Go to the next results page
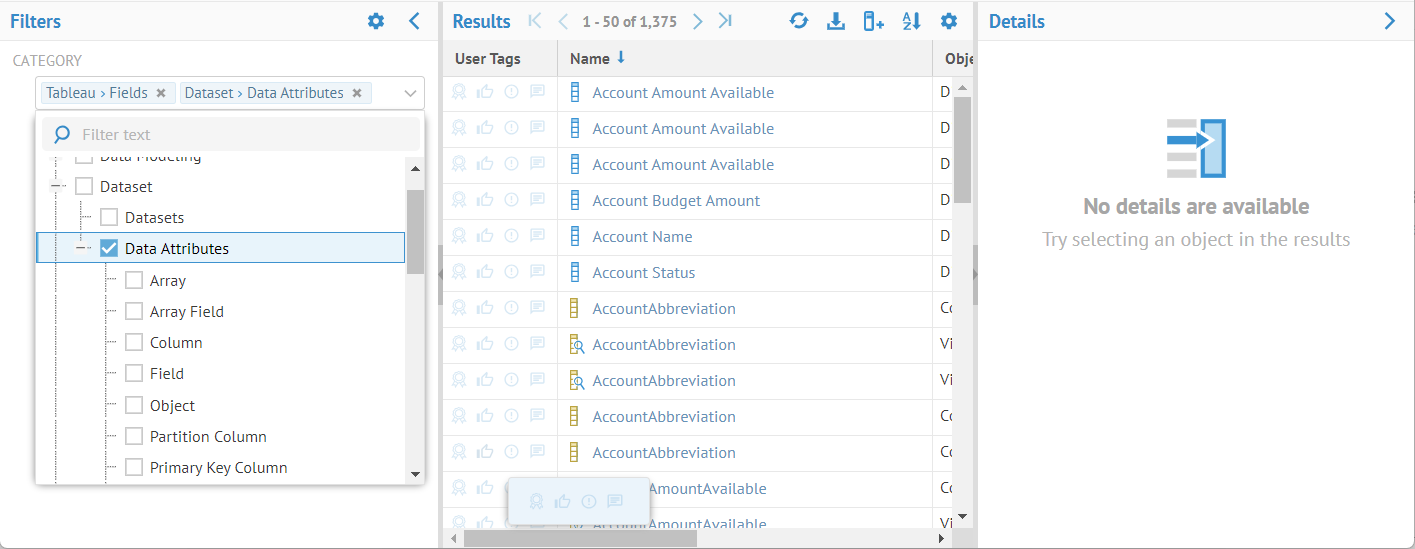The height and width of the screenshot is (549, 1415). pyautogui.click(x=697, y=21)
